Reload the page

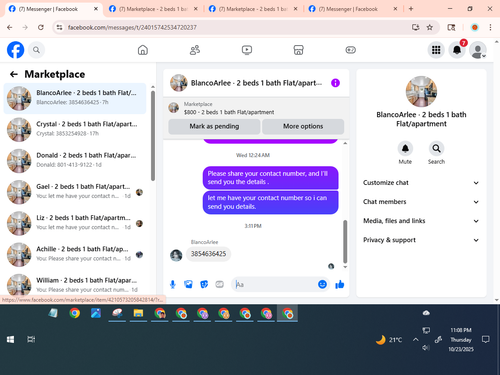point(41,27)
